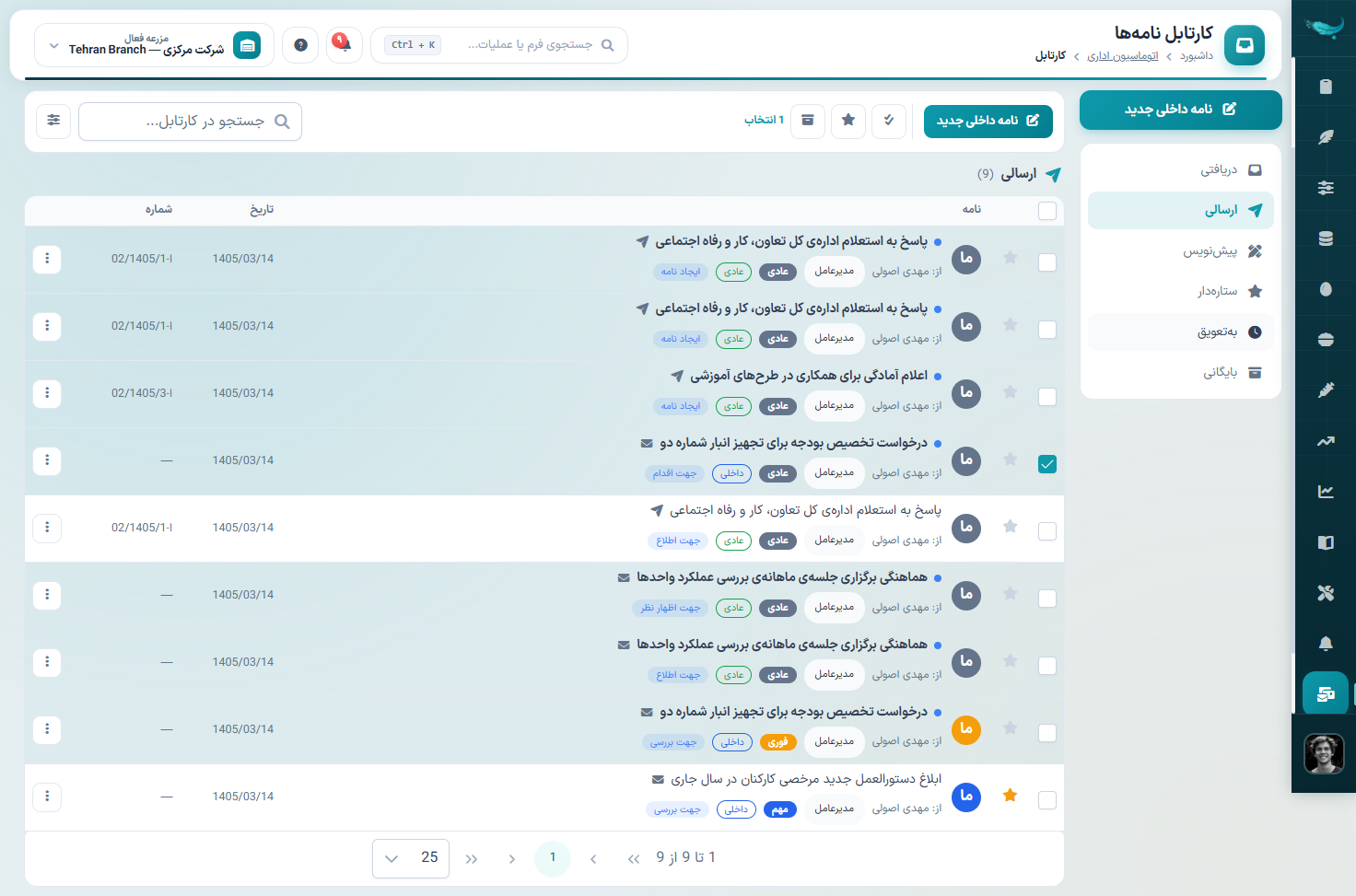Viewport: 1356px width, 896px height.
Task: Jump to the last page with double chevron
Action: click(x=472, y=859)
